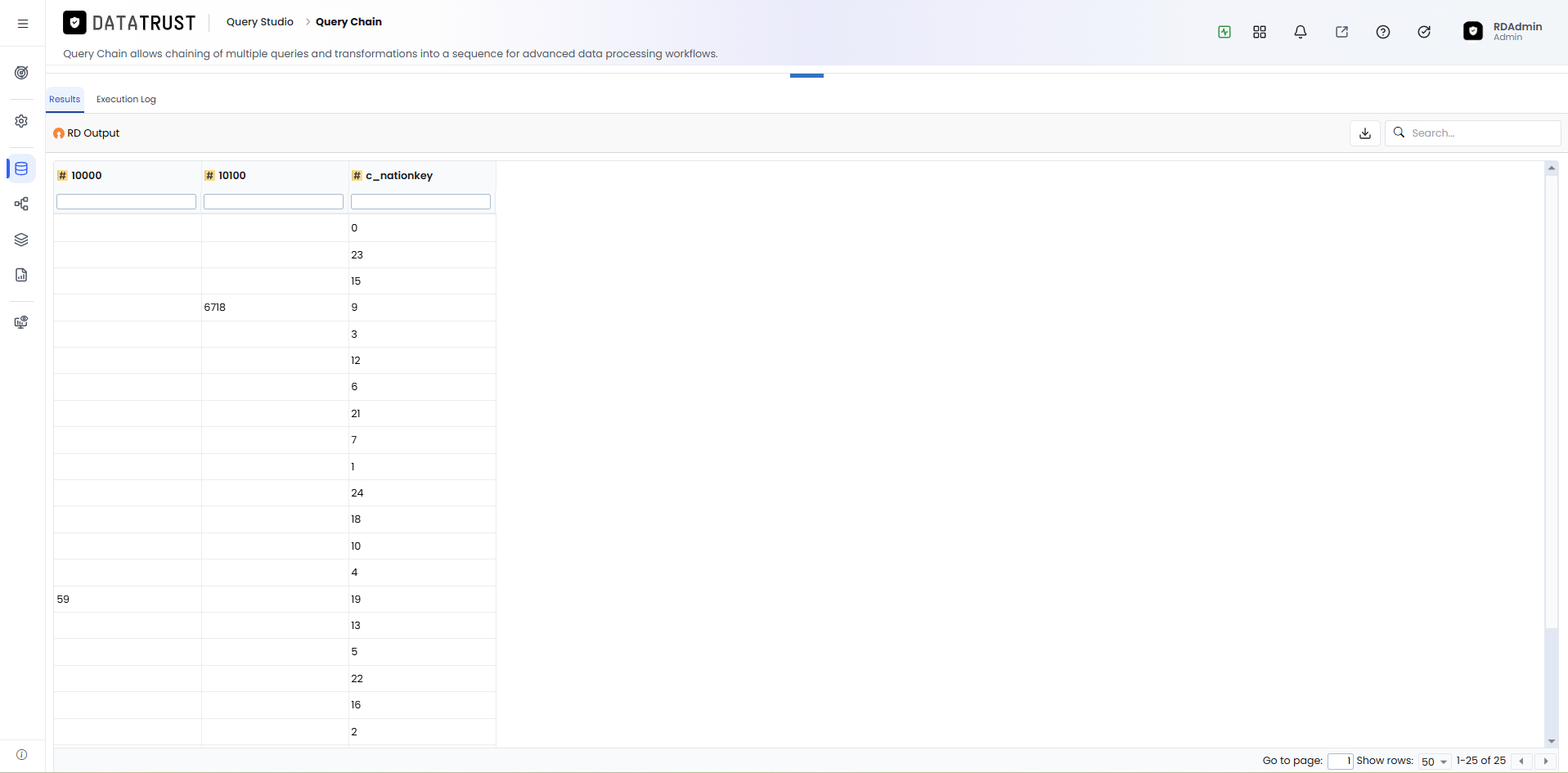Screen dimensions: 1568x773
Task: Download the RD Output results
Action: tap(1365, 133)
